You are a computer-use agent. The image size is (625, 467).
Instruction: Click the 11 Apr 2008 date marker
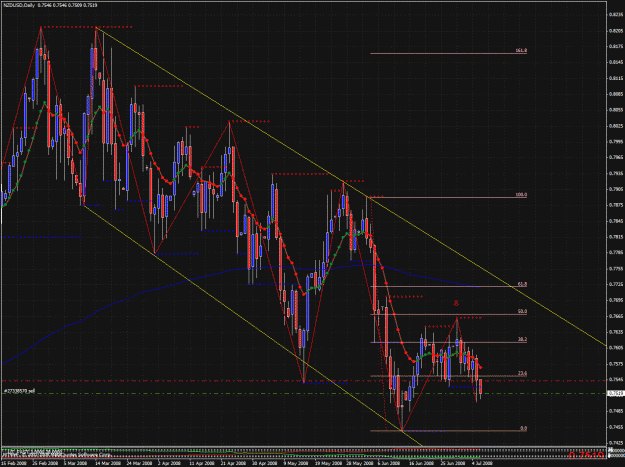(x=201, y=463)
